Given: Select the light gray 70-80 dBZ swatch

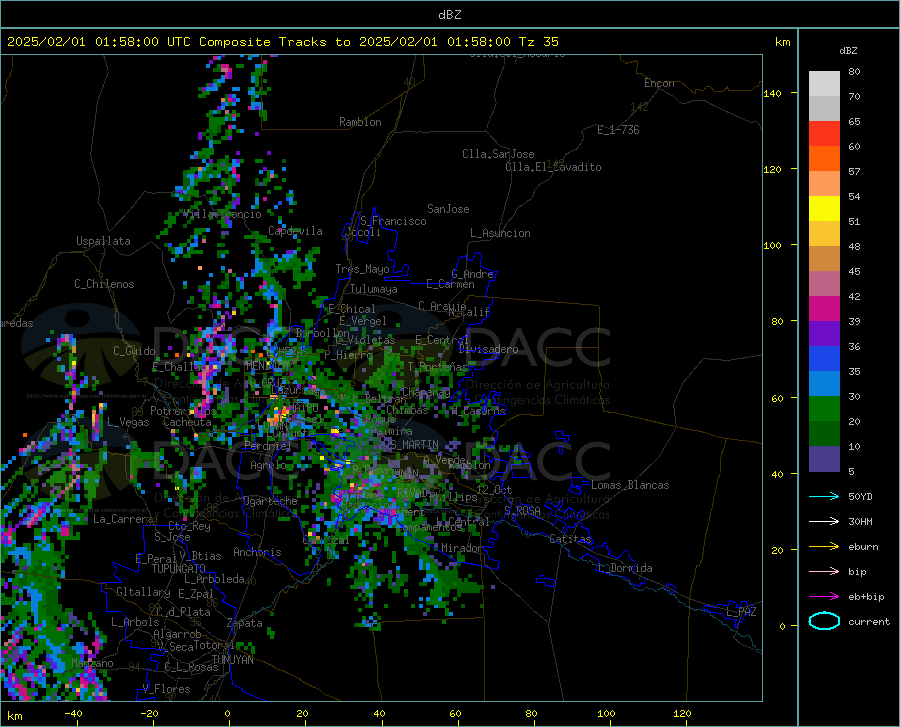Looking at the screenshot, I should [824, 84].
